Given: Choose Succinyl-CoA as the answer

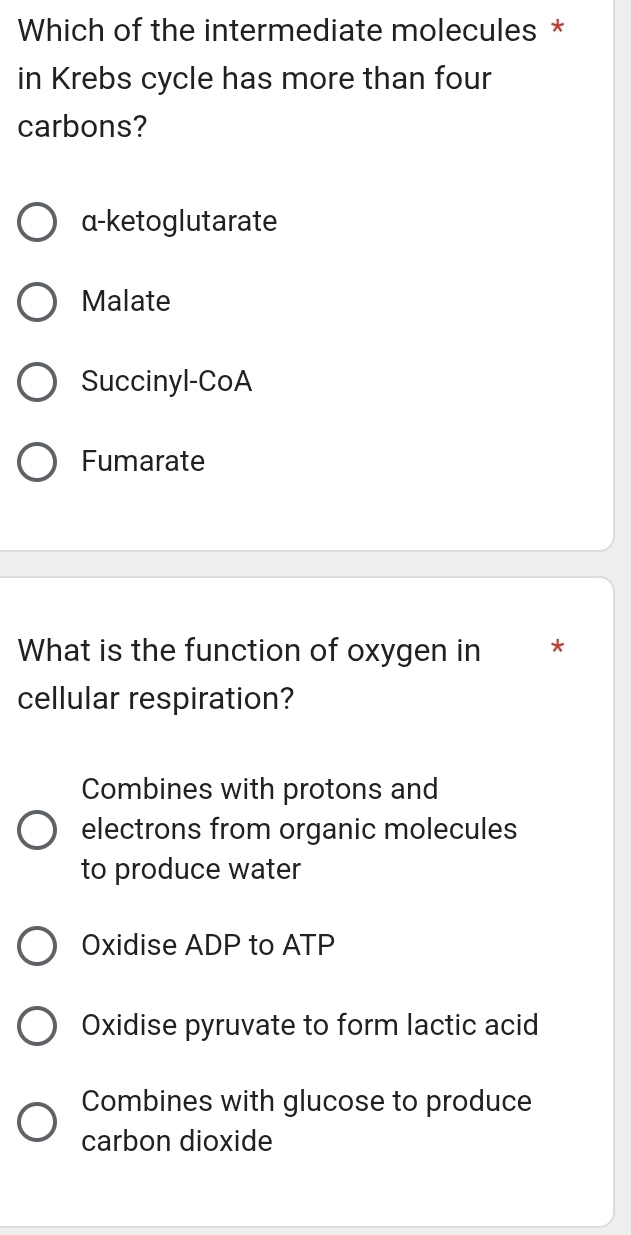Looking at the screenshot, I should click(37, 382).
